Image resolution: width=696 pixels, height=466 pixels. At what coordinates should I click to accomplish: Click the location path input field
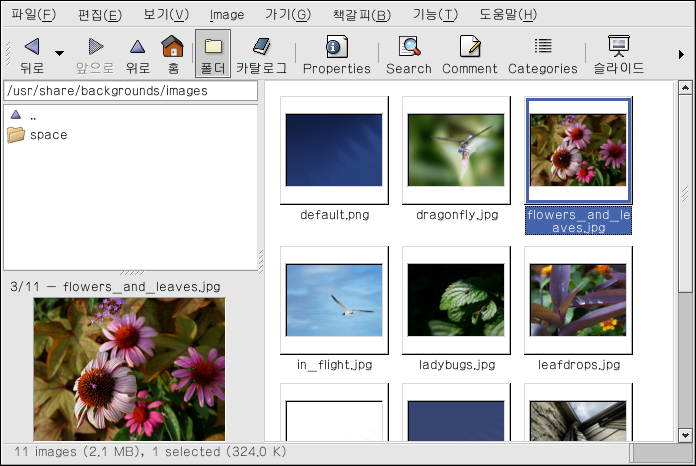pyautogui.click(x=130, y=91)
